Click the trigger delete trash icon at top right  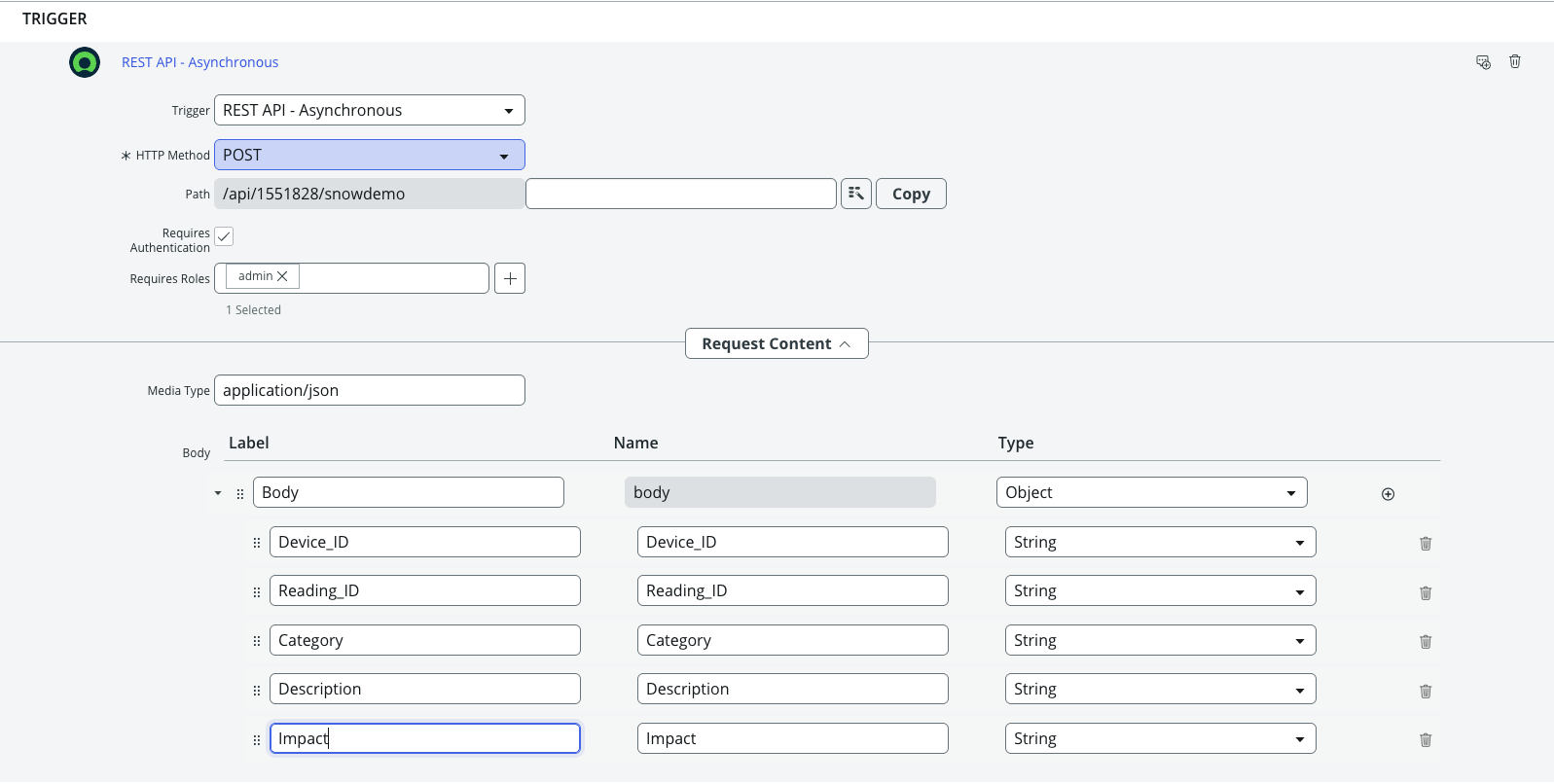pyautogui.click(x=1514, y=62)
